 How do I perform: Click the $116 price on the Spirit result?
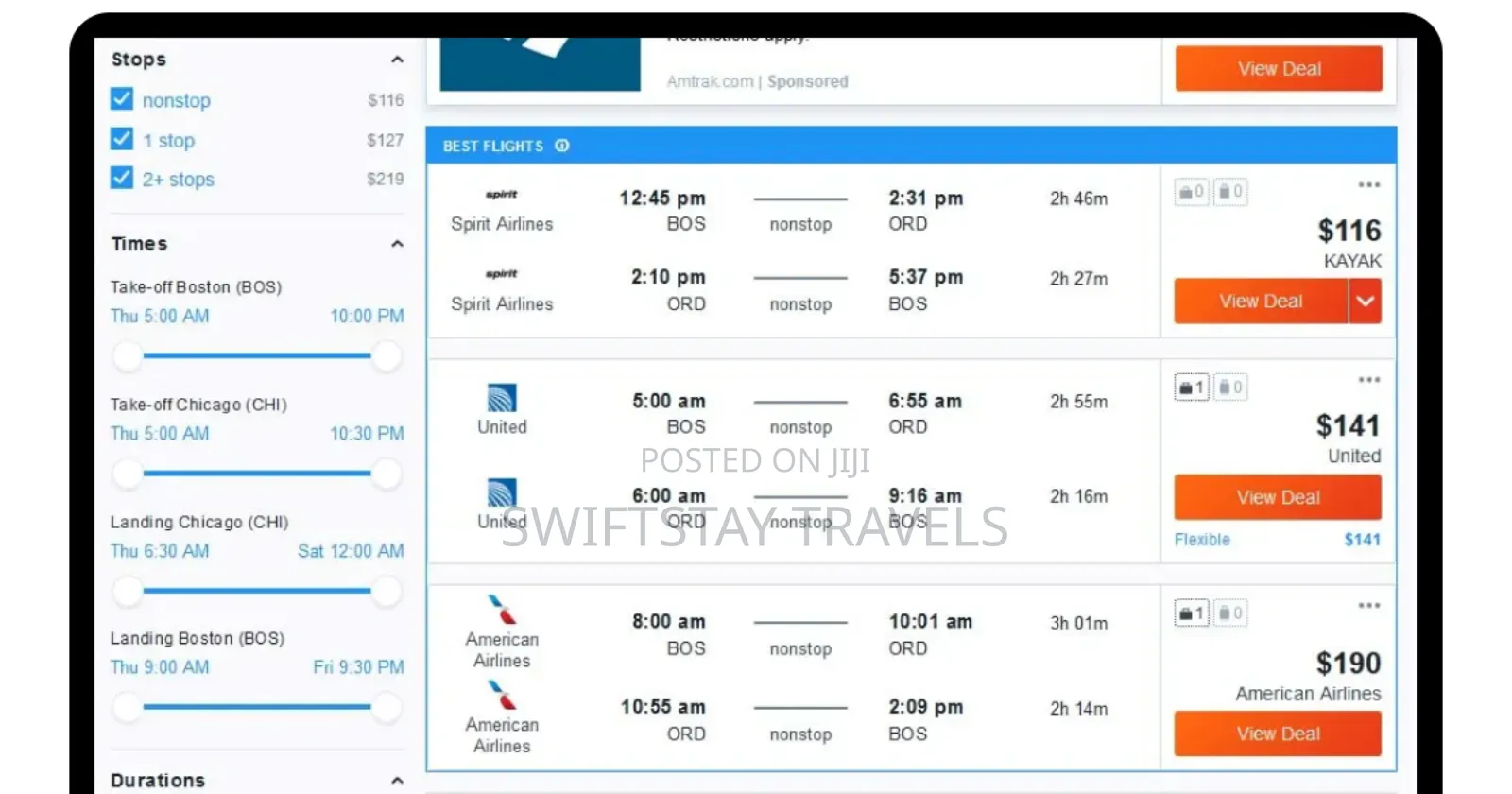[x=1349, y=231]
